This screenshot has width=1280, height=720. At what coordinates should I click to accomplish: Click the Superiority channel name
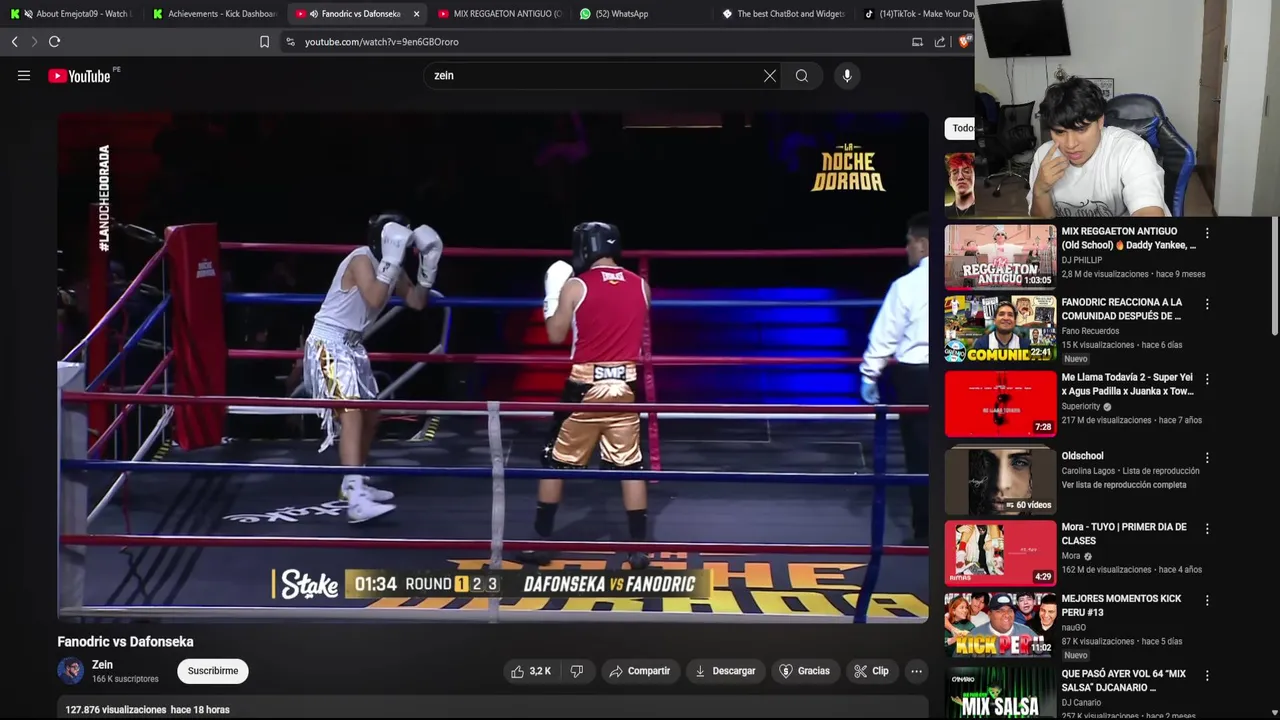tap(1081, 407)
